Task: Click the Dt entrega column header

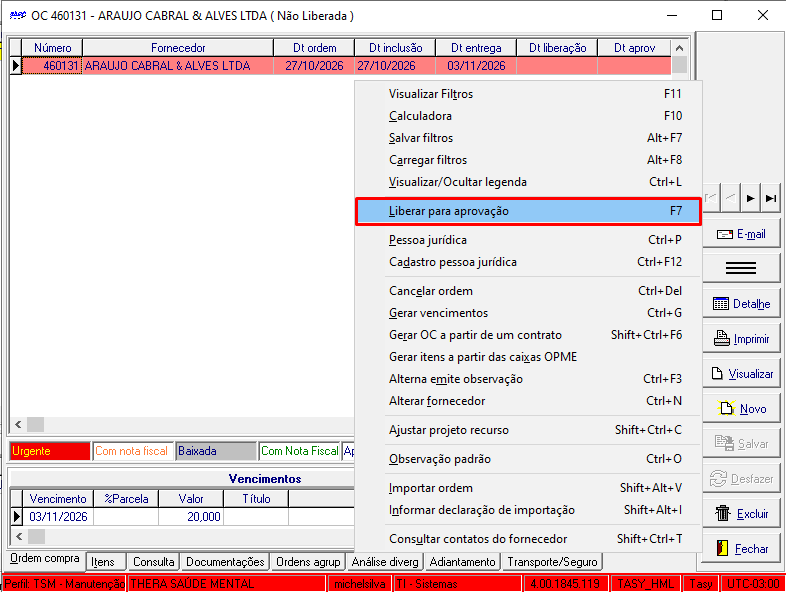Action: (476, 48)
